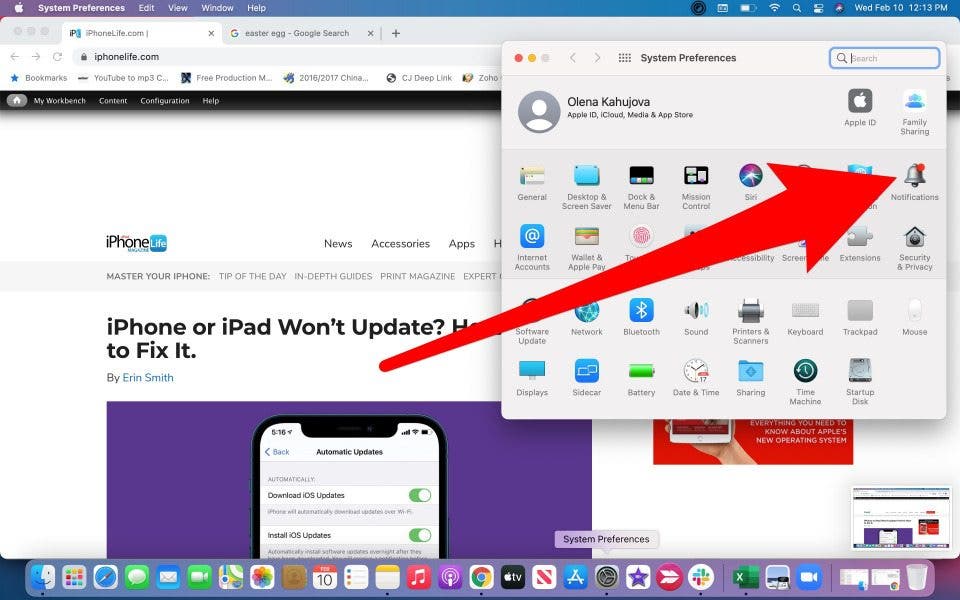Select the Time Machine icon
This screenshot has width=960, height=600.
click(x=805, y=372)
